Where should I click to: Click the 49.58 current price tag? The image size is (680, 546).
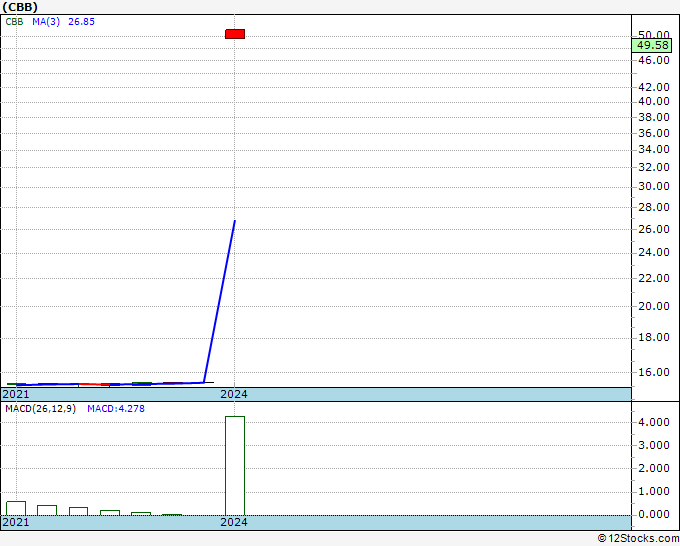[x=652, y=46]
